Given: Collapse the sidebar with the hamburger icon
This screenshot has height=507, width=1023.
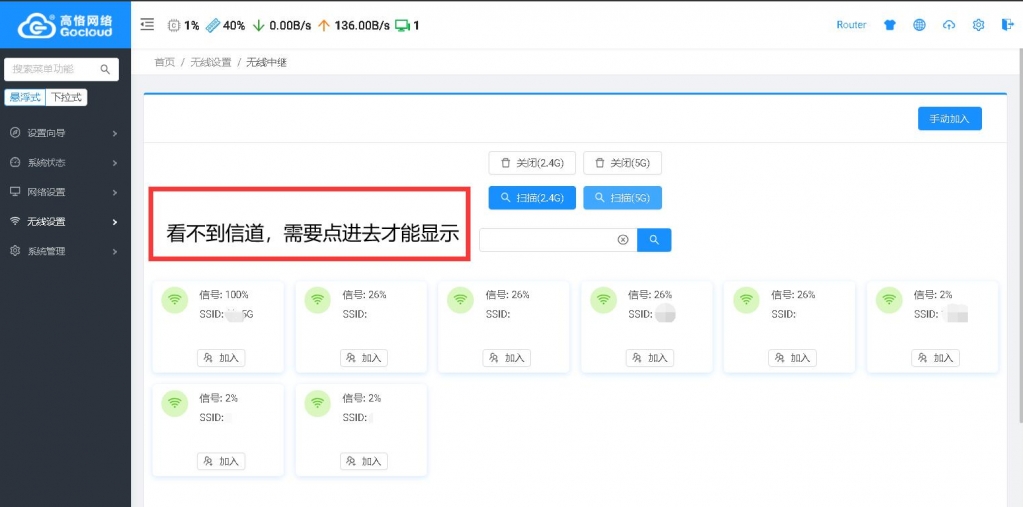Looking at the screenshot, I should (147, 25).
